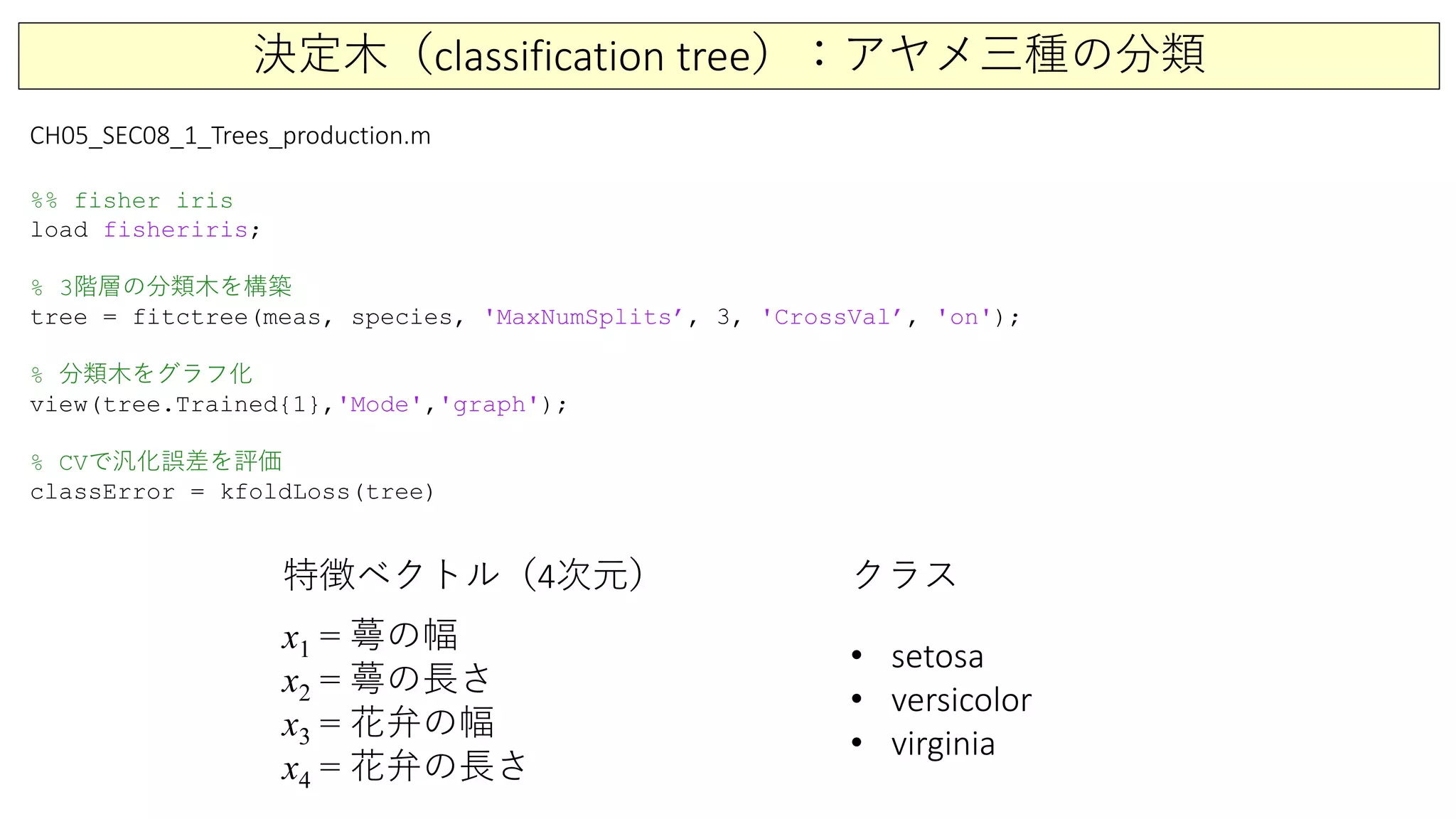1456x819 pixels.
Task: Click the comment '%% fisher iris'
Action: click(x=132, y=200)
